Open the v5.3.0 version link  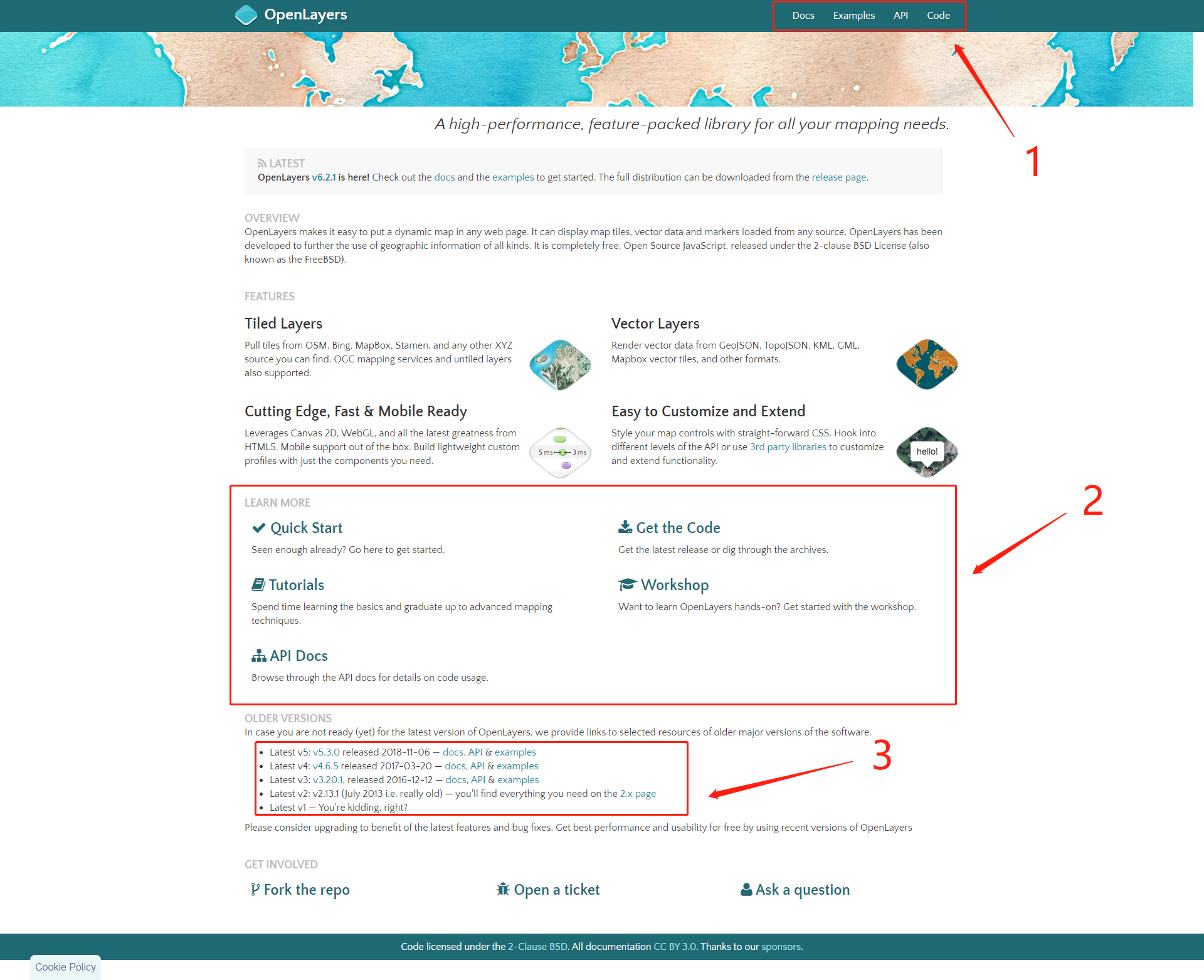coord(326,752)
